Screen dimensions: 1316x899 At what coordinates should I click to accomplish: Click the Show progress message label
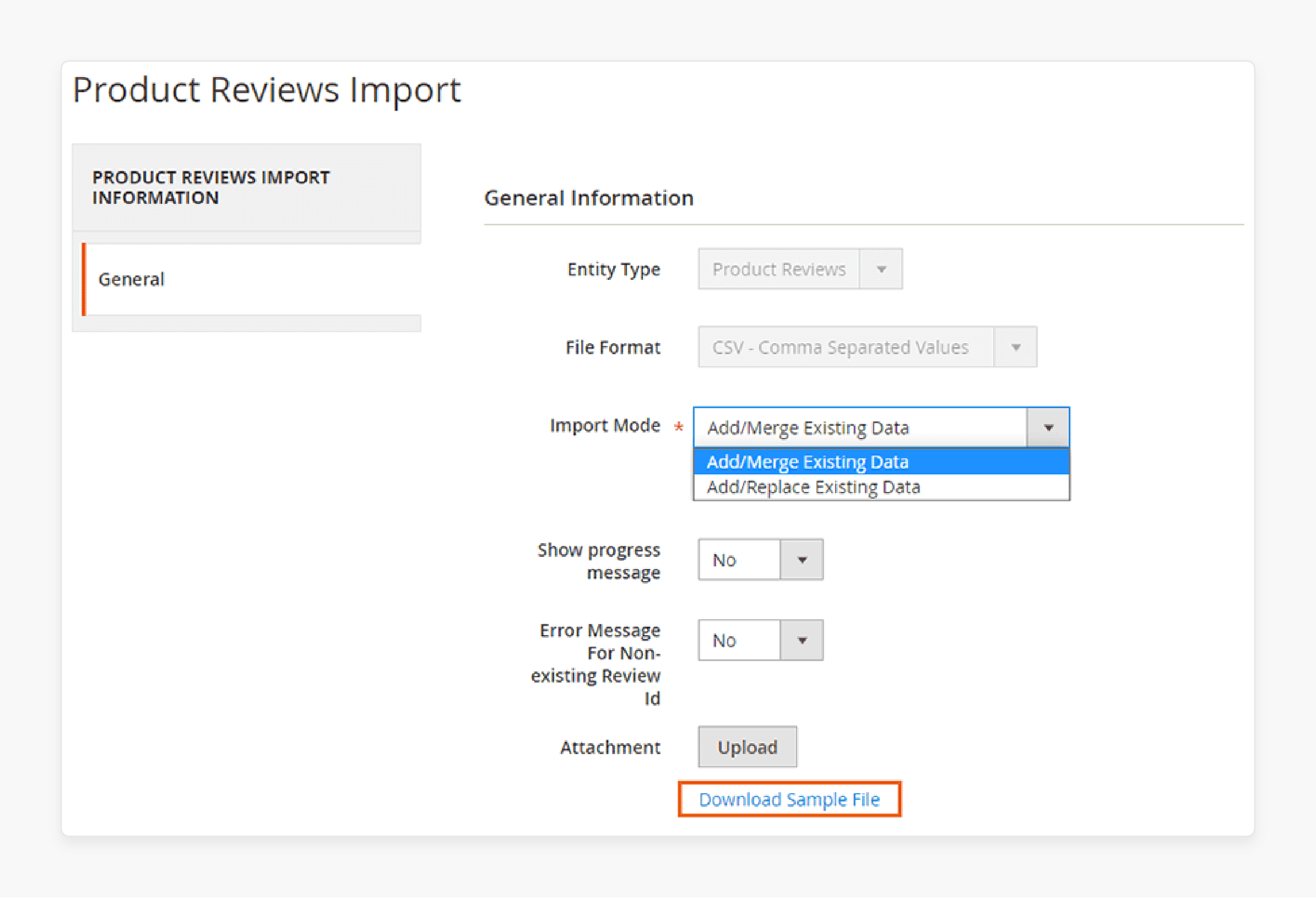pyautogui.click(x=599, y=561)
